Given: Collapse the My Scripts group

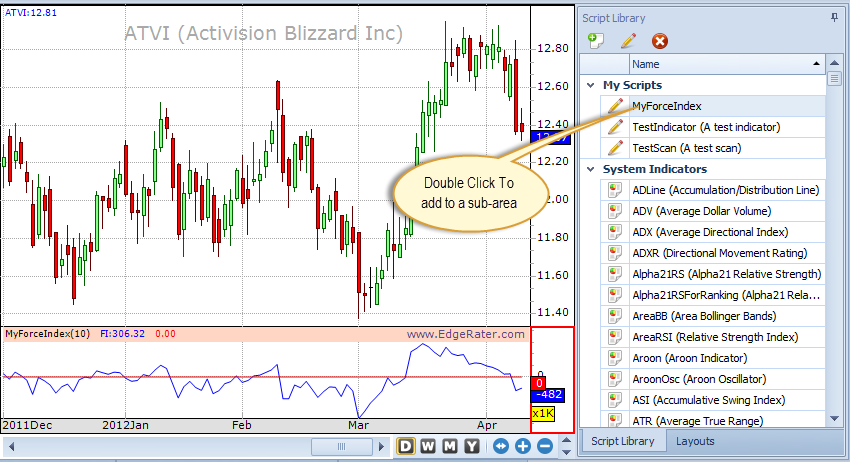Looking at the screenshot, I should (591, 85).
